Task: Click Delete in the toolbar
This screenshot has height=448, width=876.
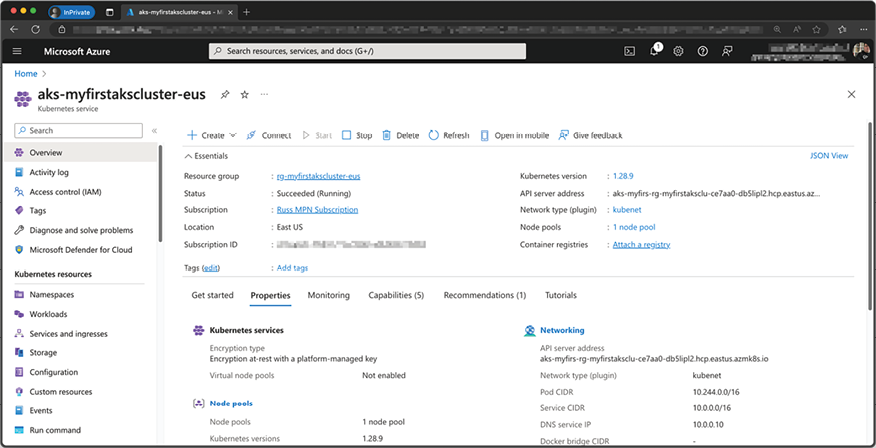Action: [x=401, y=135]
